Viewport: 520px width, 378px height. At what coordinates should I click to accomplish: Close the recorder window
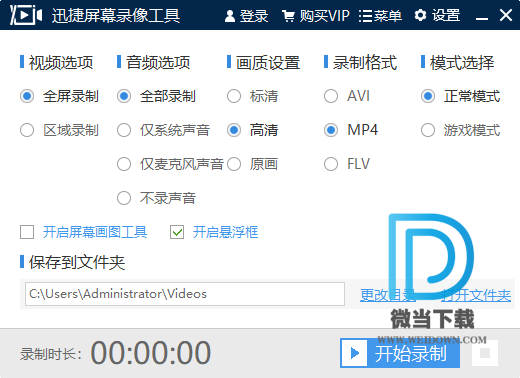pyautogui.click(x=506, y=15)
